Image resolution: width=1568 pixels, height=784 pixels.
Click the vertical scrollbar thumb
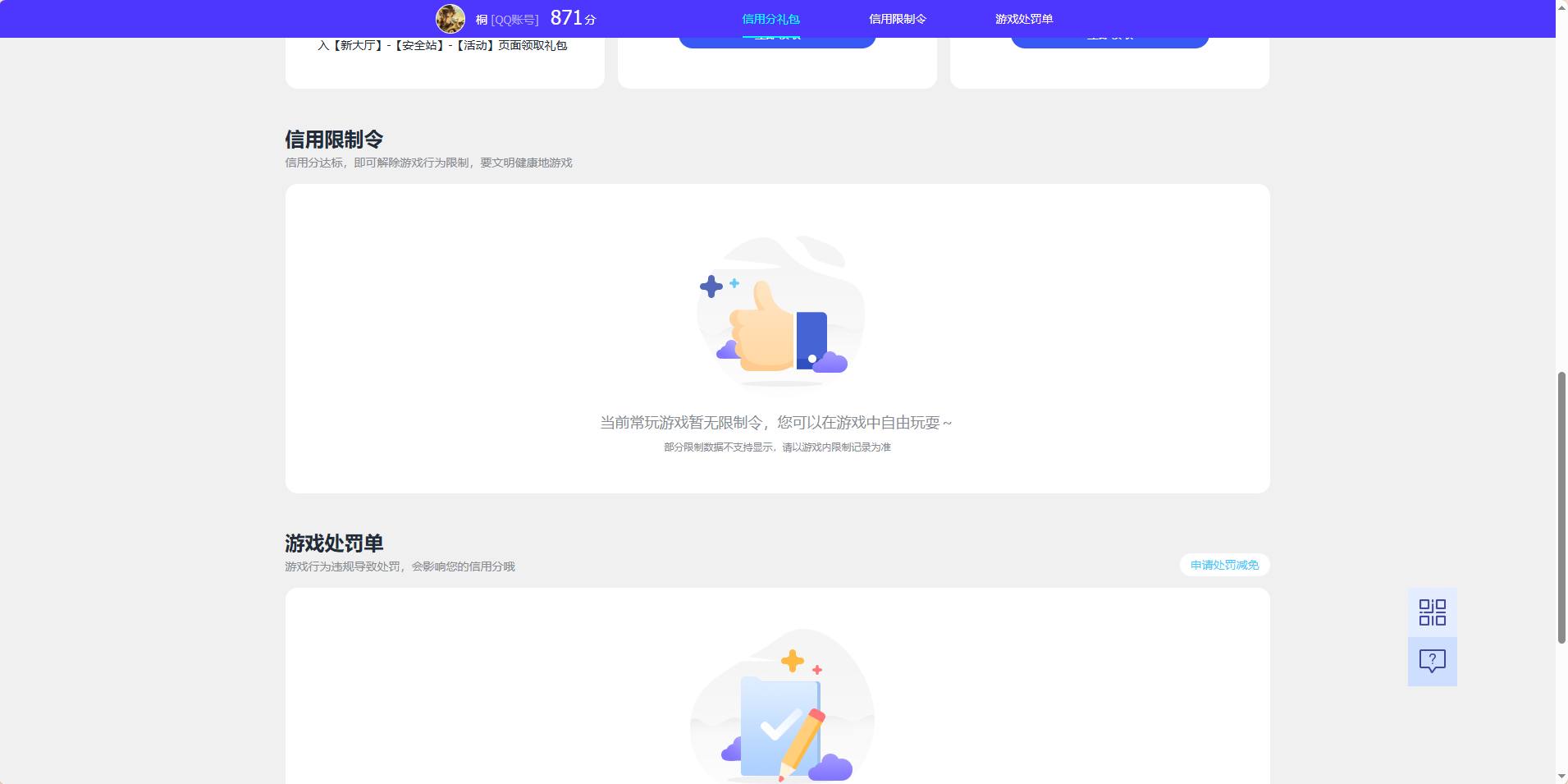click(x=1561, y=507)
